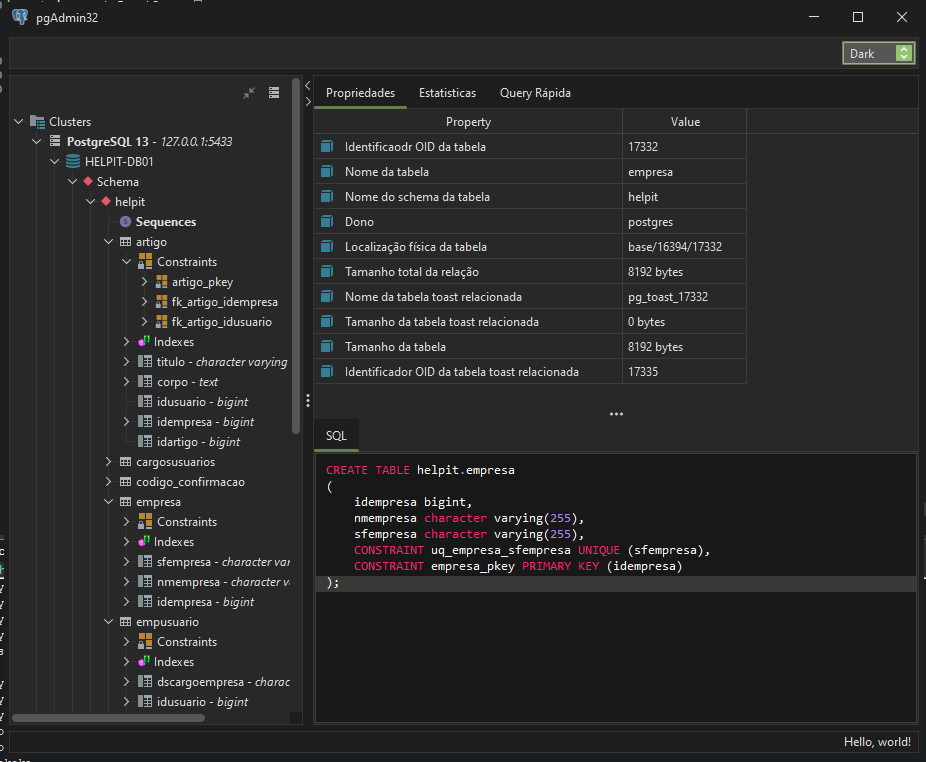Click the HELPIT-DB01 database icon
Viewport: 926px width, 762px height.
73,162
